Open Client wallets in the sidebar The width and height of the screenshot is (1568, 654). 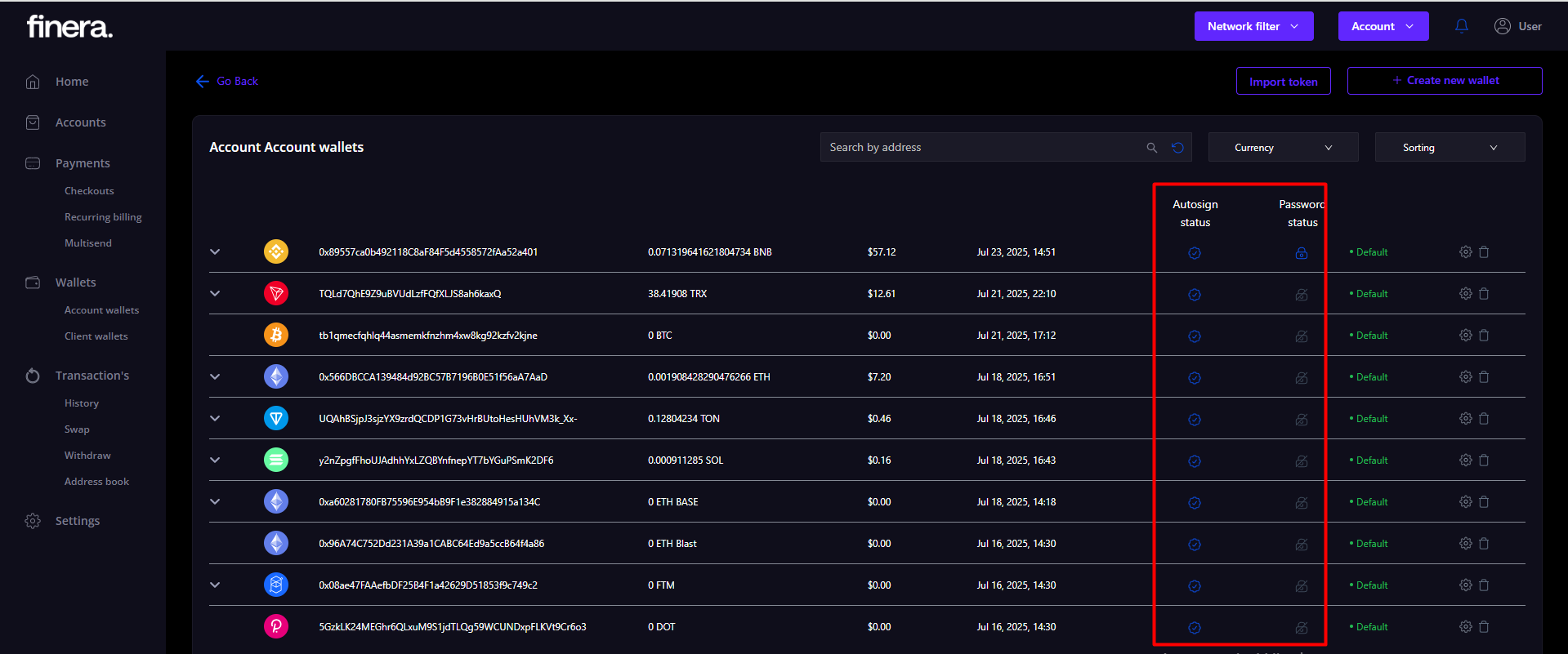tap(96, 336)
